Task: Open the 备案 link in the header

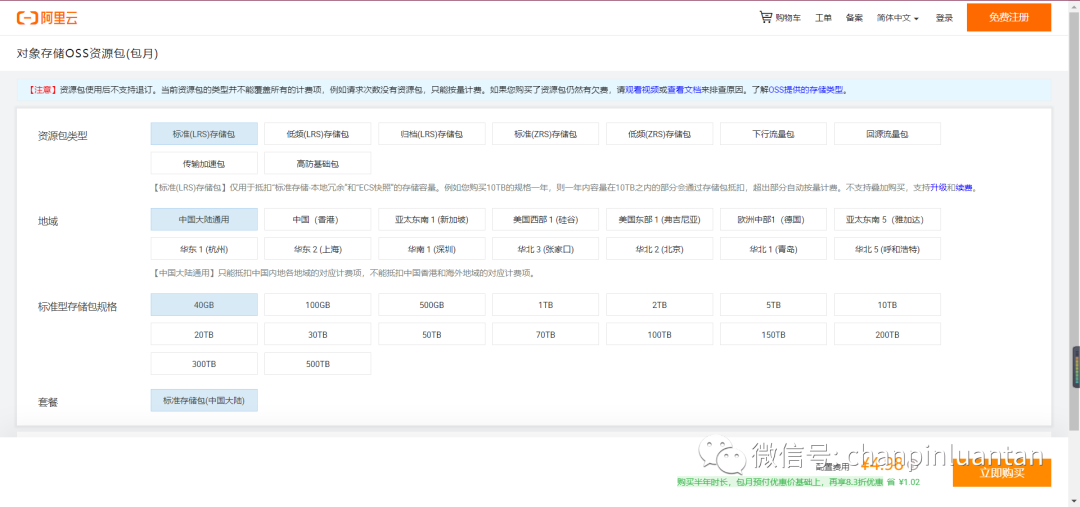Action: coord(854,18)
